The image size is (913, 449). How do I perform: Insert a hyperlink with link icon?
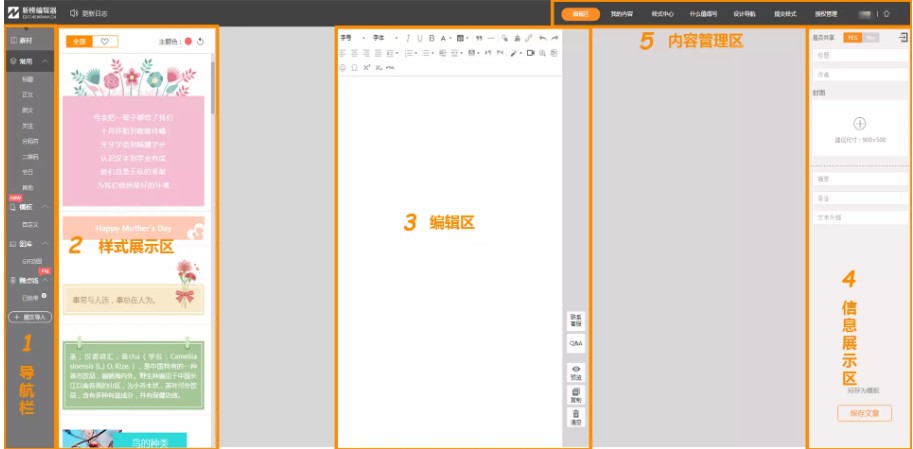[529, 38]
